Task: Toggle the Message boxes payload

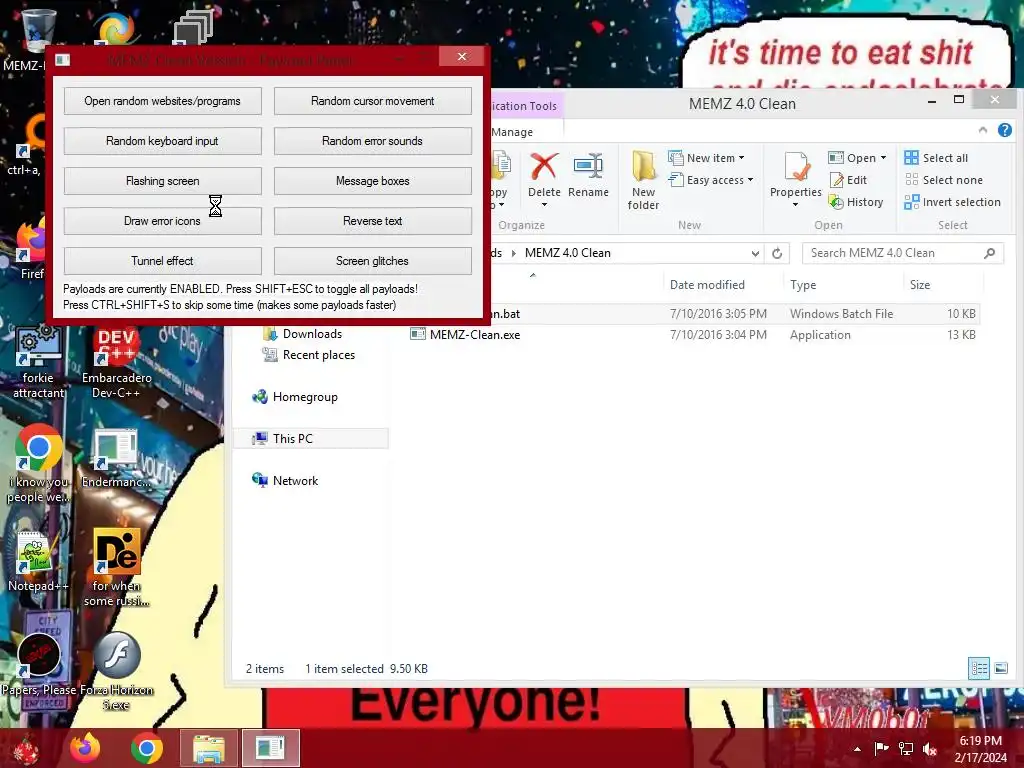Action: click(x=372, y=181)
